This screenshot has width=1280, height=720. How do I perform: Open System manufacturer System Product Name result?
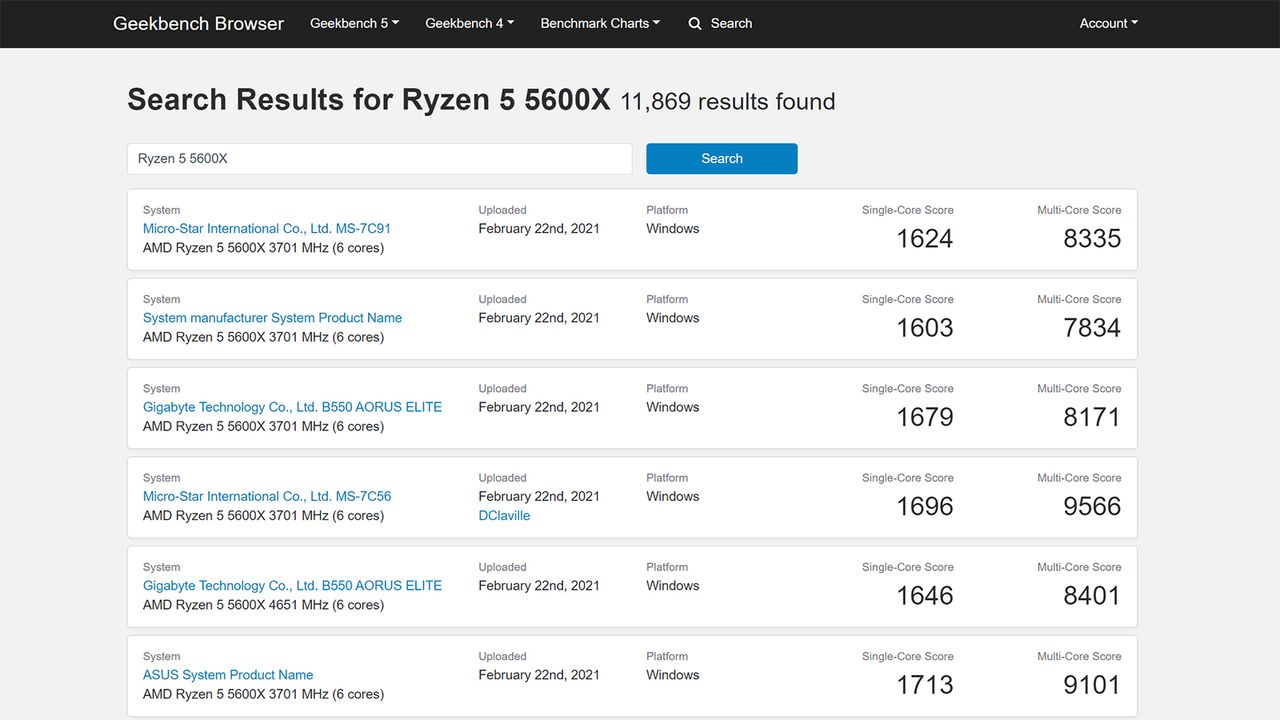tap(272, 317)
